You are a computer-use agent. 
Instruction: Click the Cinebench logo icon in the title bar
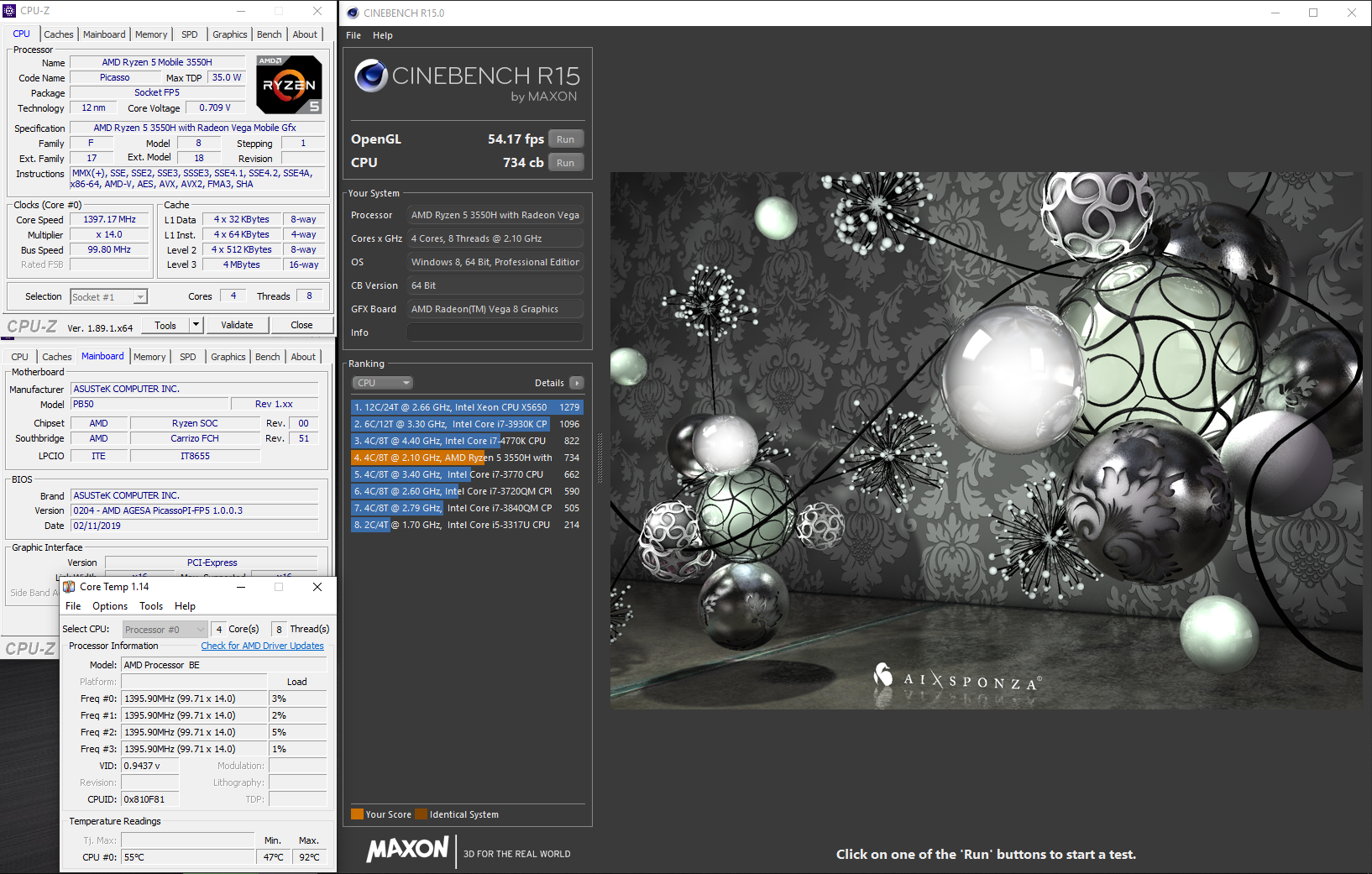(353, 13)
